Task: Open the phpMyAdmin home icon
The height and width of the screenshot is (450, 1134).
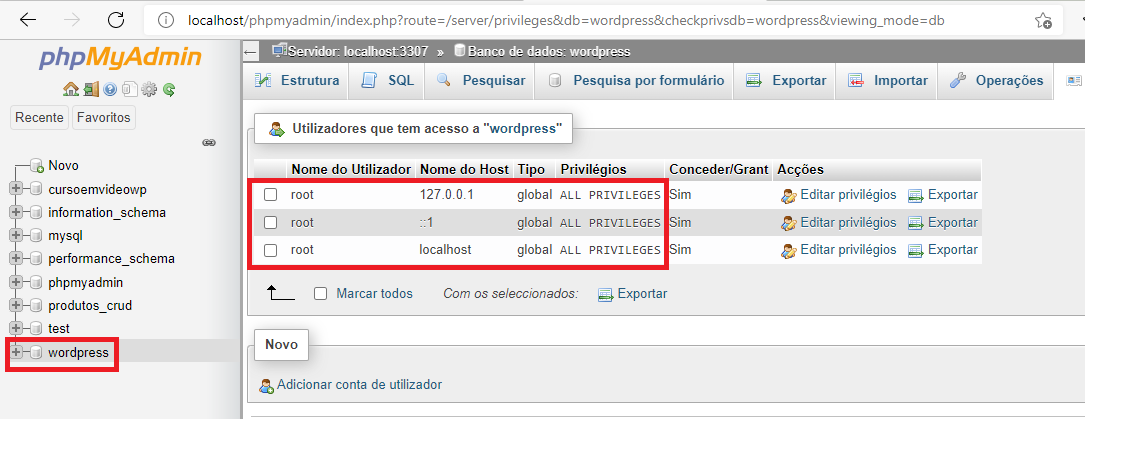Action: [x=71, y=90]
